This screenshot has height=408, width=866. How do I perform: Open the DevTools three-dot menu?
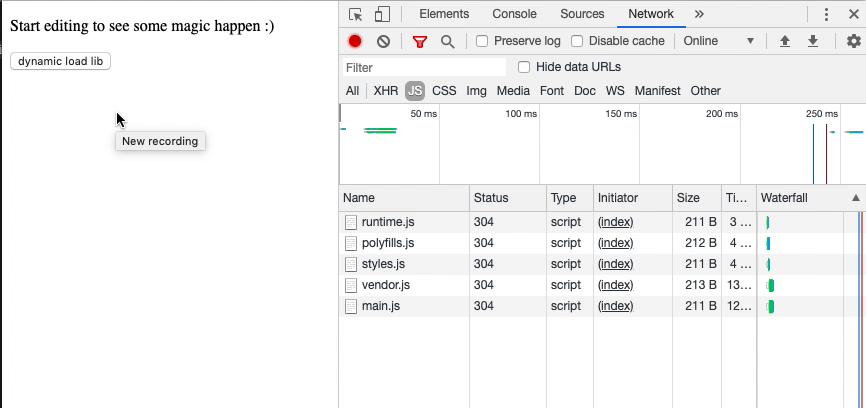coord(826,14)
